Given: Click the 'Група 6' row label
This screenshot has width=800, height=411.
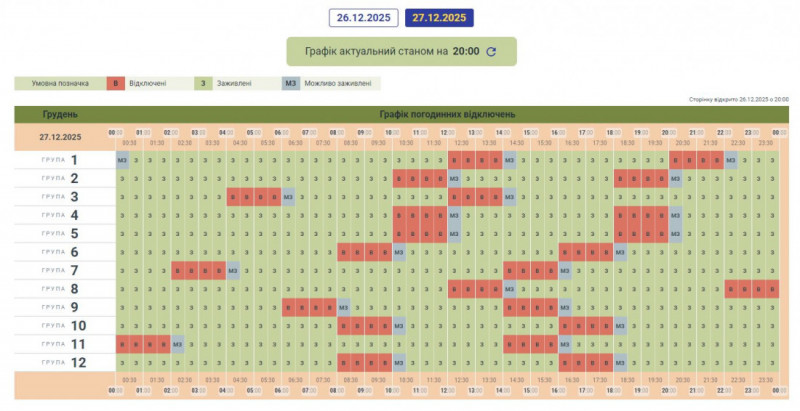Looking at the screenshot, I should (60, 252).
